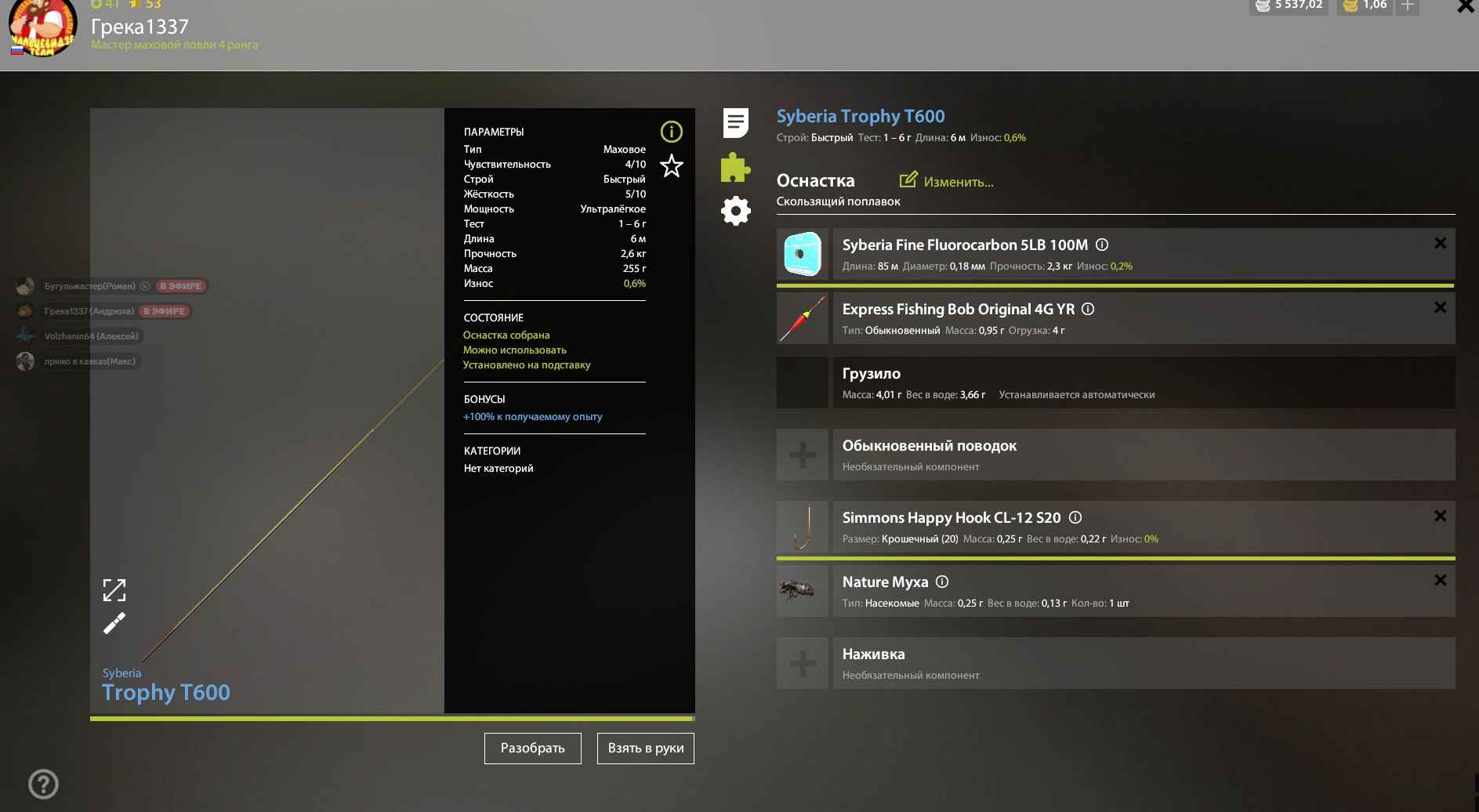Add a Наживка bait component

[x=803, y=663]
